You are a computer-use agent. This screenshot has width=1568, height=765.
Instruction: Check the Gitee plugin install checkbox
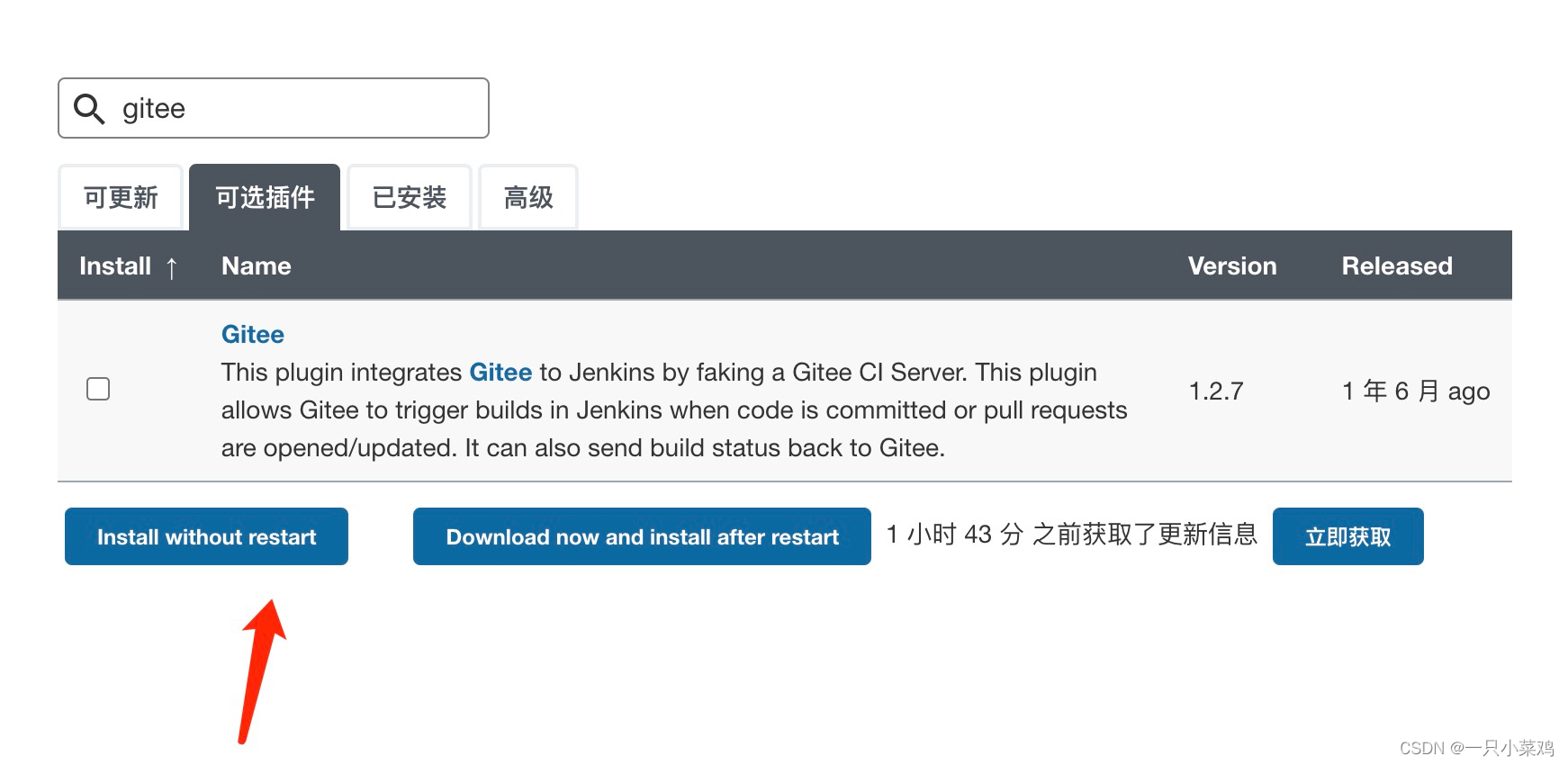point(98,389)
